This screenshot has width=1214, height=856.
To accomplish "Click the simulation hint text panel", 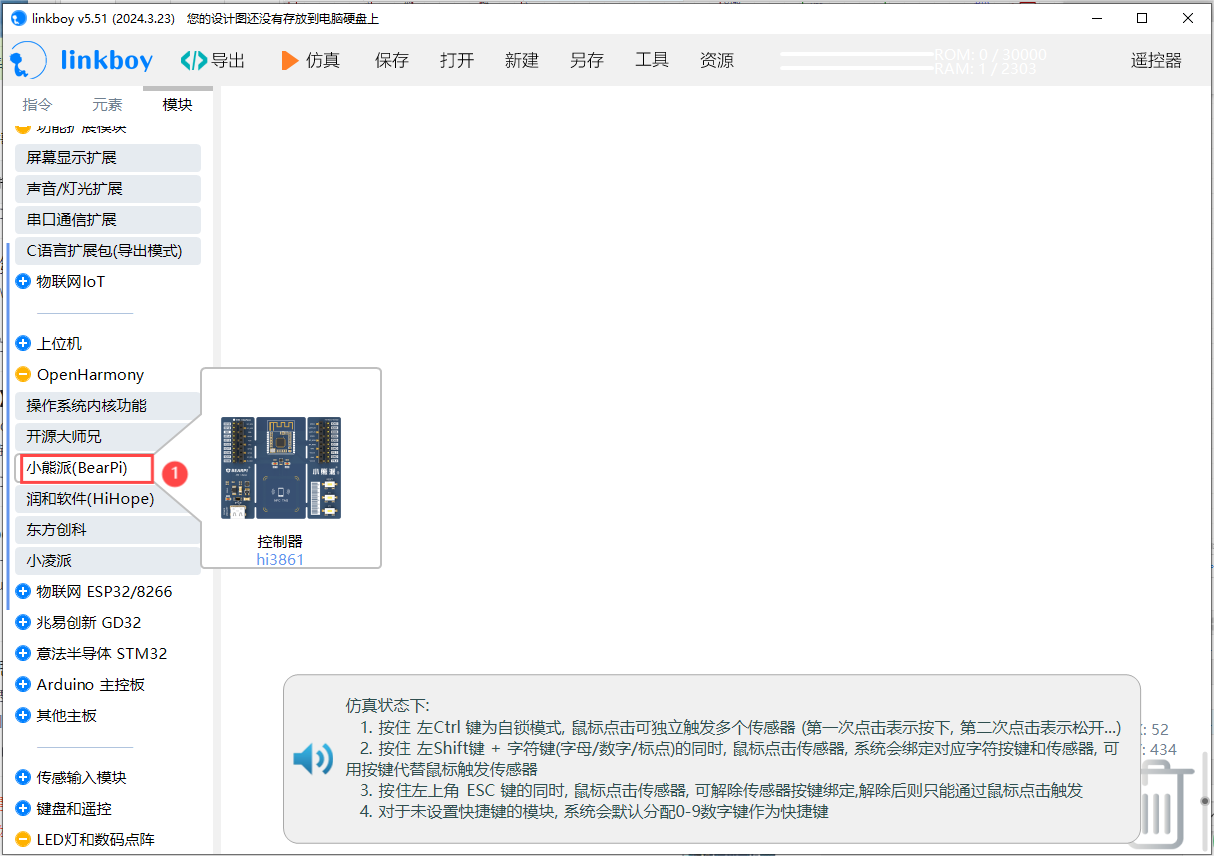I will tap(712, 759).
